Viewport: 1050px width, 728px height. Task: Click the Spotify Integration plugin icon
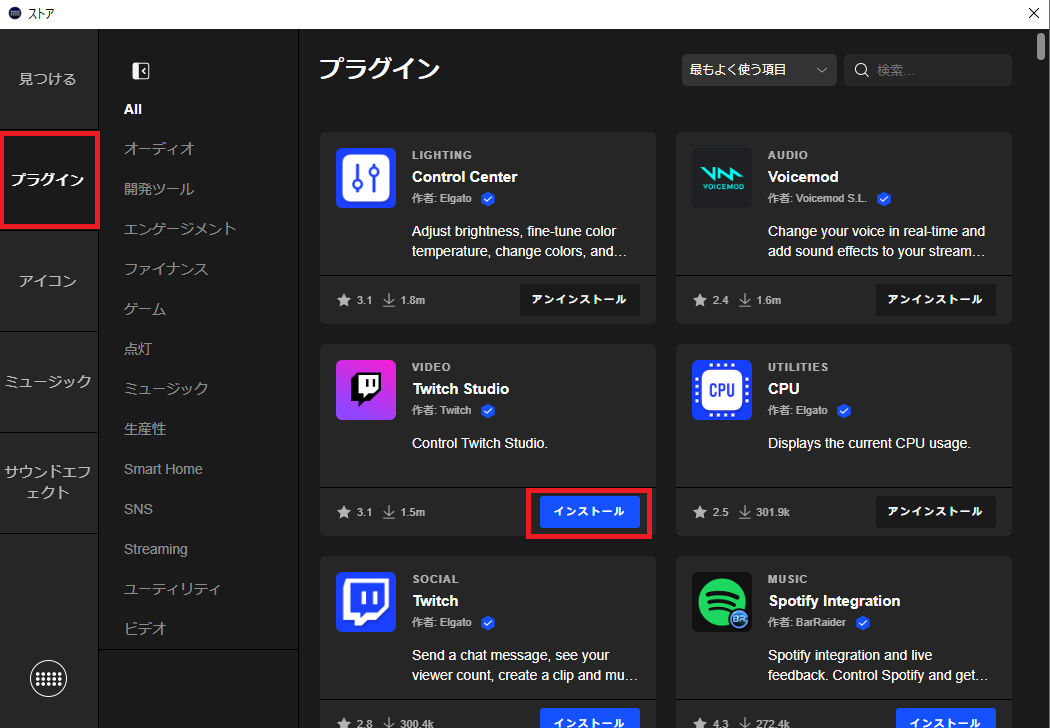[x=721, y=602]
